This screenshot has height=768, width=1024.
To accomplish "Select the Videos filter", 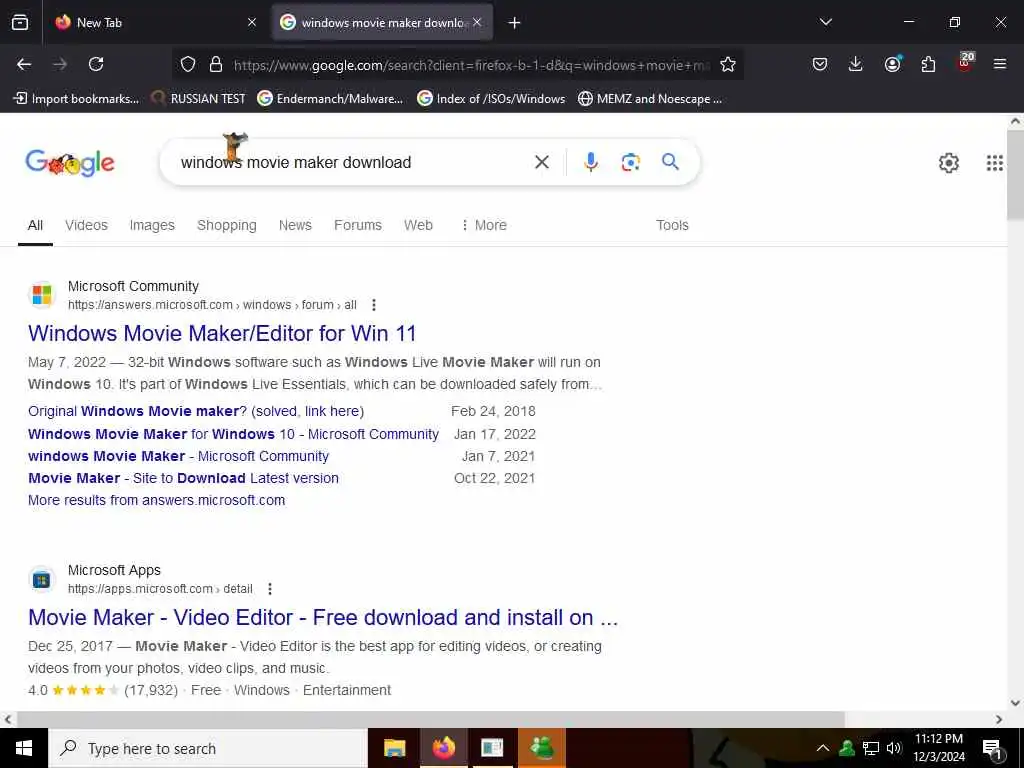I will pos(86,225).
